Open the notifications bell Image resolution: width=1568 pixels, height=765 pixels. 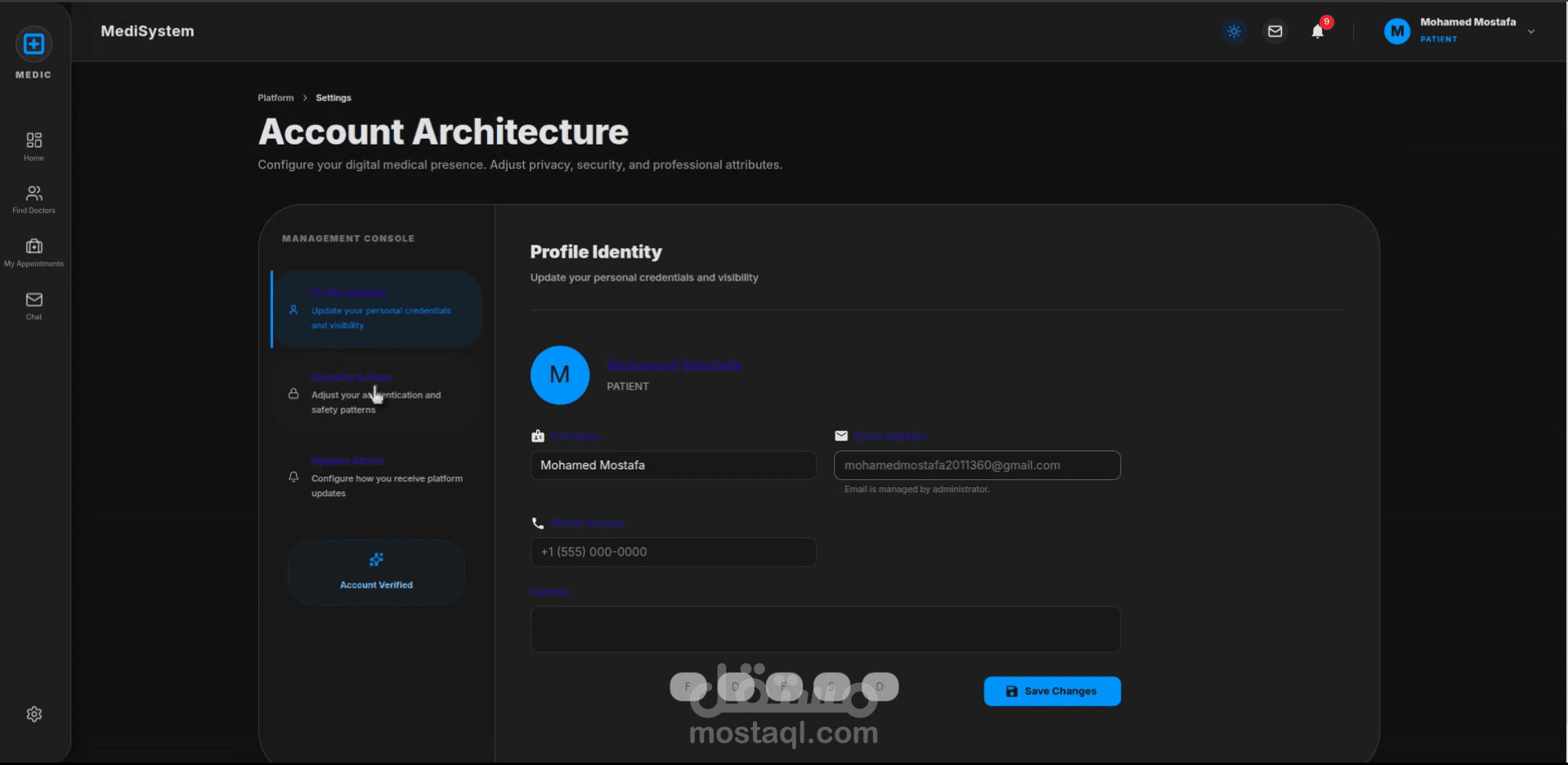pyautogui.click(x=1317, y=32)
